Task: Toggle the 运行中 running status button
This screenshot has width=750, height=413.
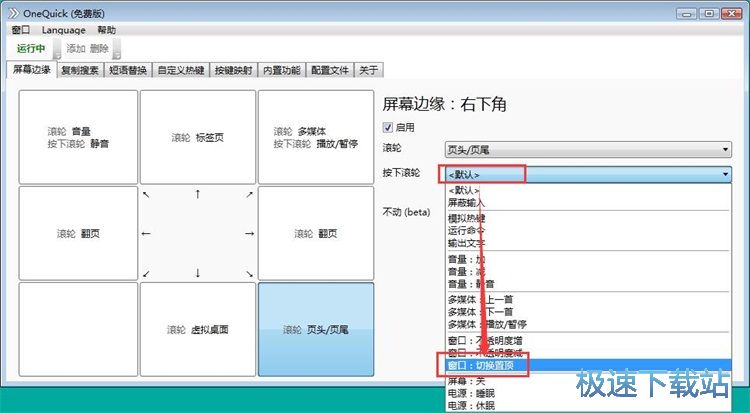Action: click(x=31, y=48)
